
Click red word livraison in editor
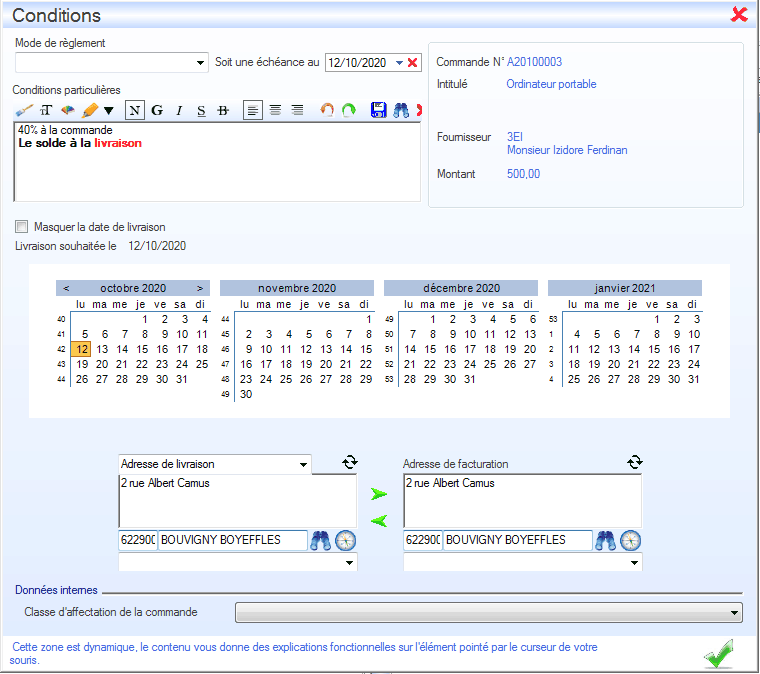coord(118,143)
